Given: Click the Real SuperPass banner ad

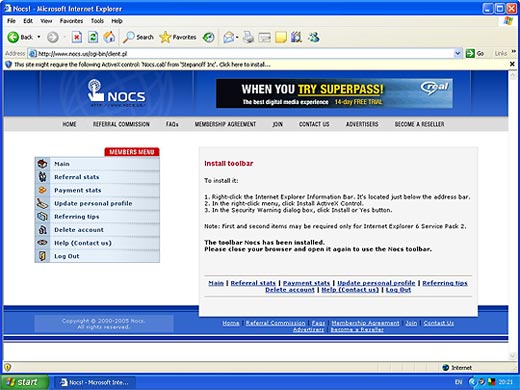Looking at the screenshot, I should (x=334, y=93).
